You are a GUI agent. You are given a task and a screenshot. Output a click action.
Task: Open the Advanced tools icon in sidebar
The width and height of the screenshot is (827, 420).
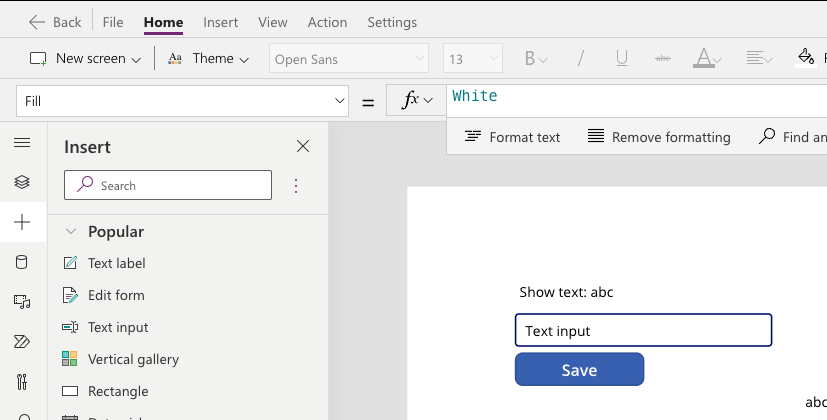point(22,381)
